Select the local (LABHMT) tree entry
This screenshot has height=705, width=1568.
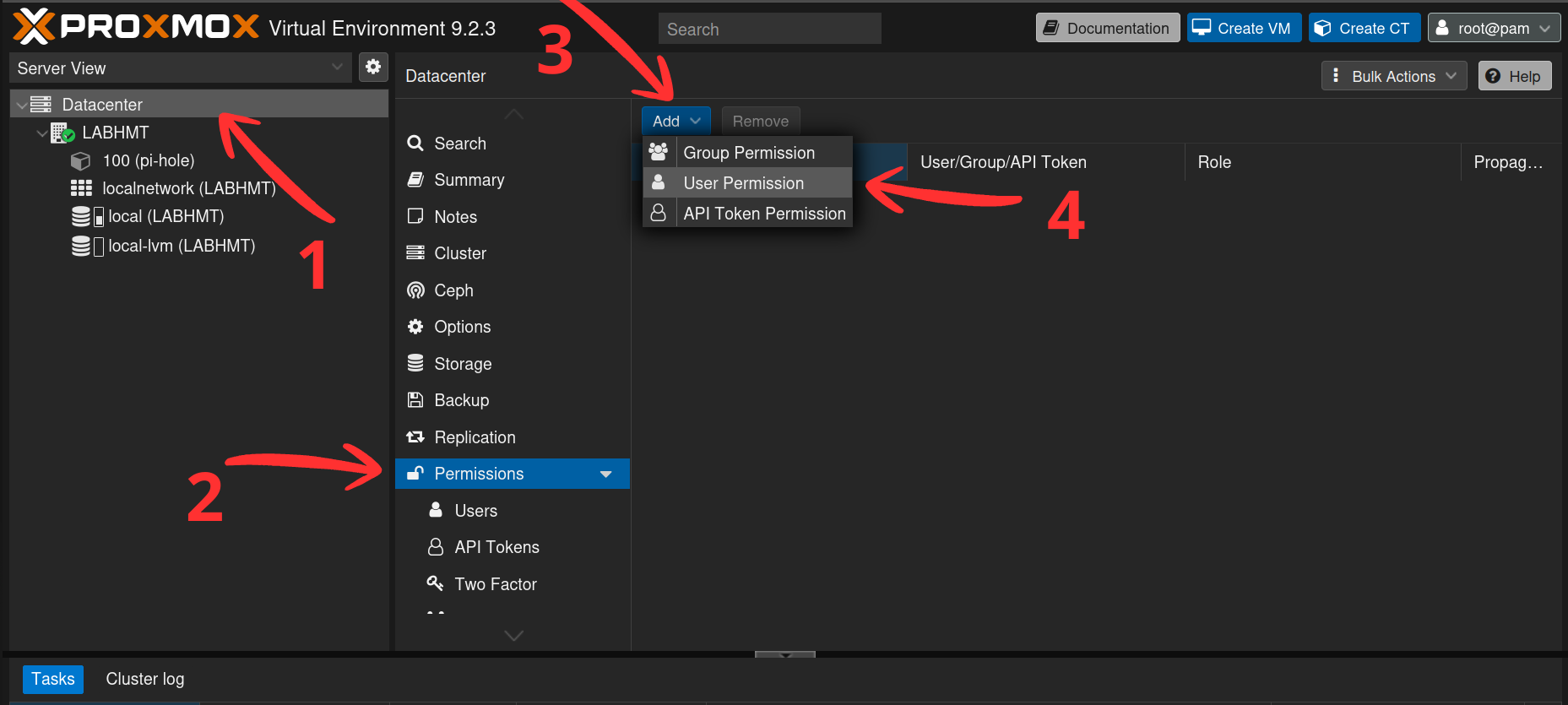[x=165, y=216]
